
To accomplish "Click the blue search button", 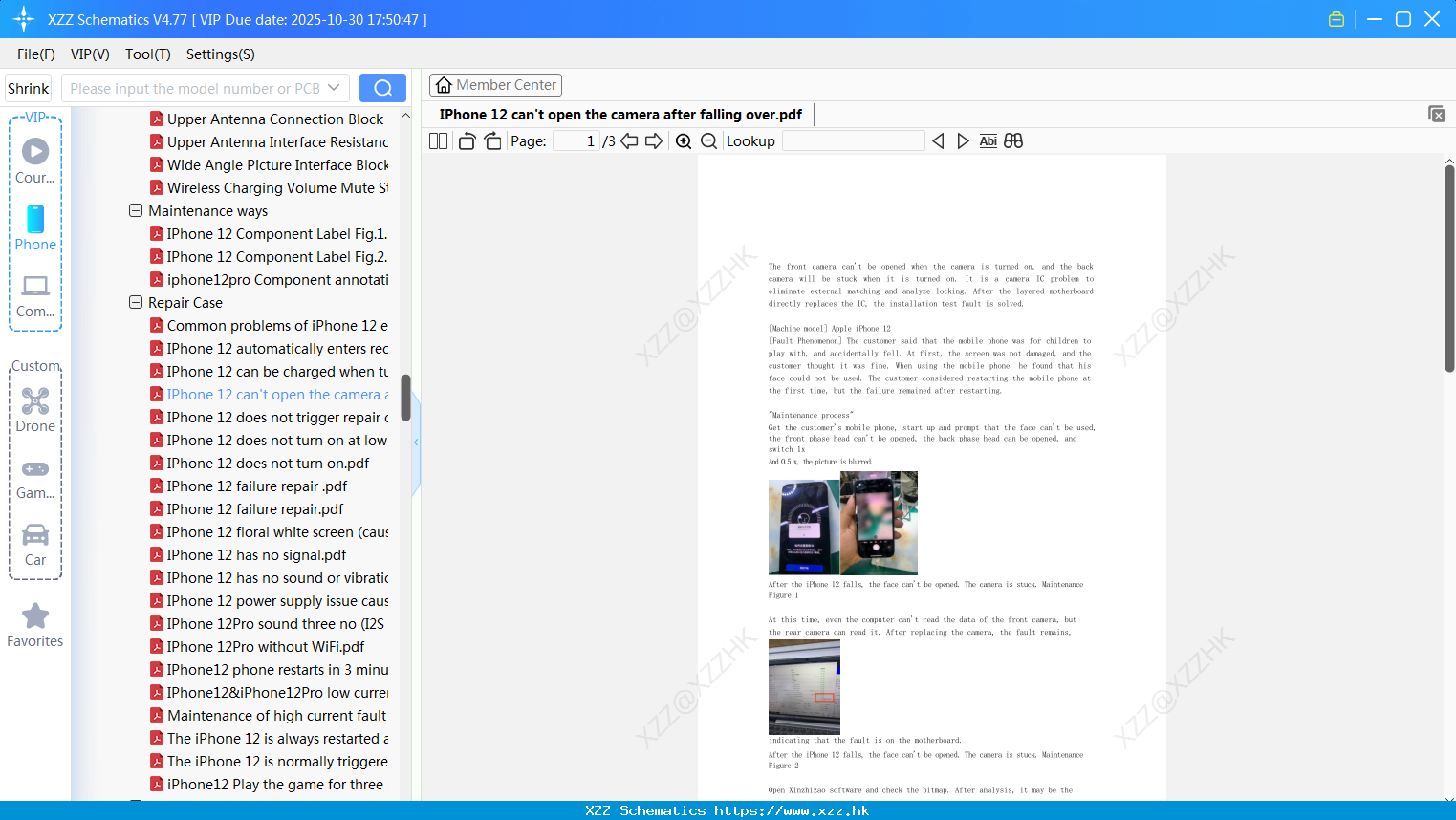I will (x=382, y=88).
